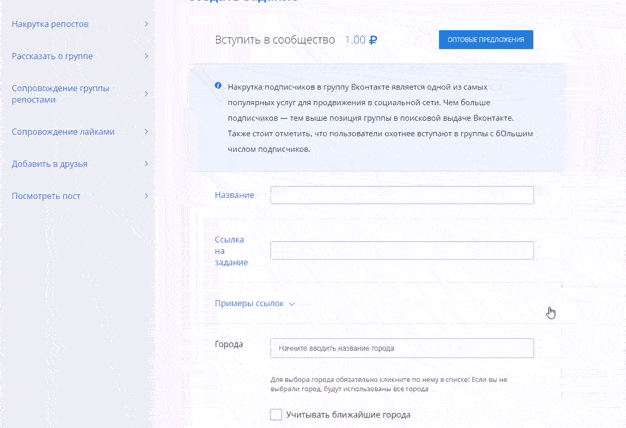The height and width of the screenshot is (428, 626).
Task: Click arrow icon beside Накрутка репостов
Action: pos(146,23)
